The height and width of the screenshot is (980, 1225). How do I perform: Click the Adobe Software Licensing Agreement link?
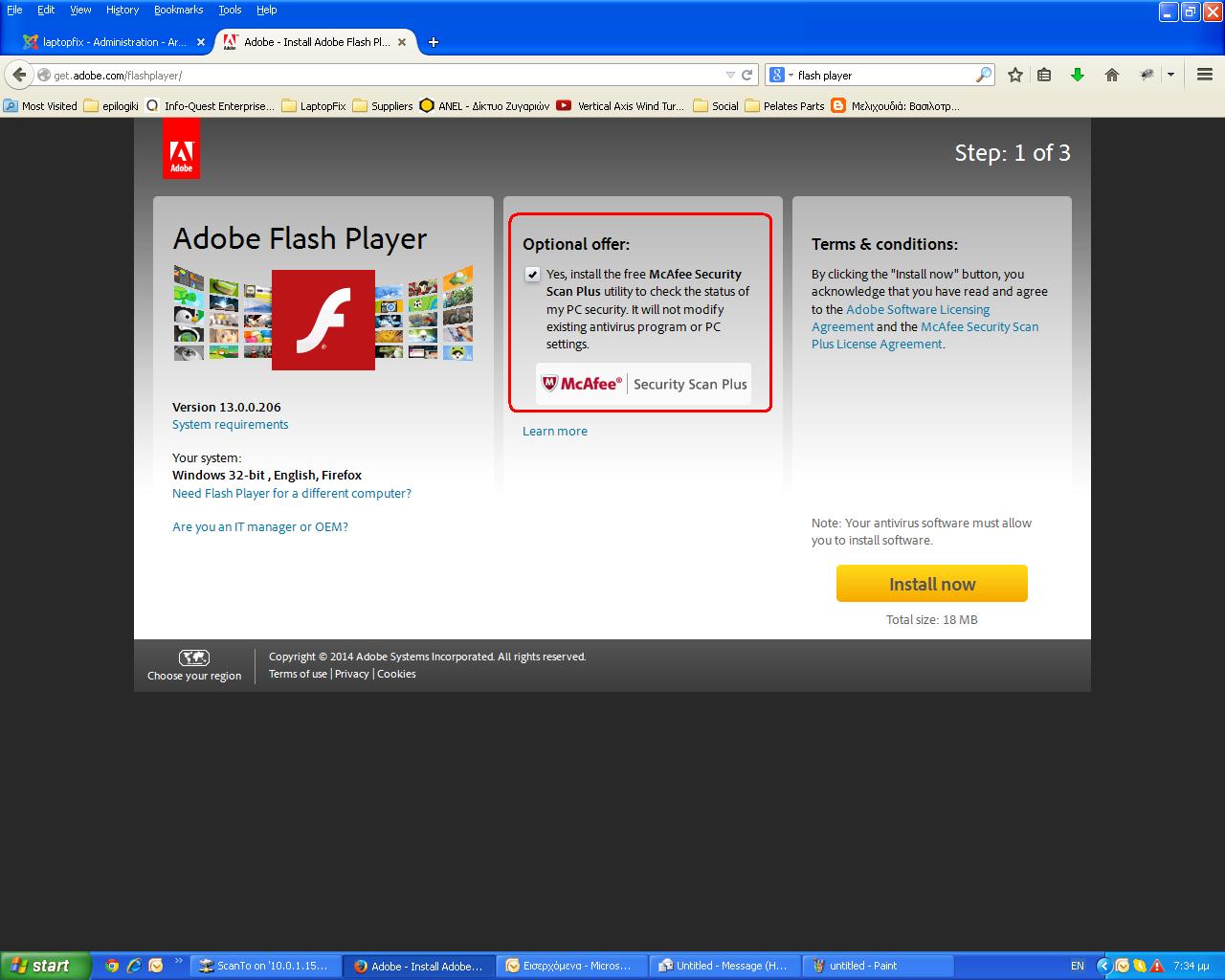pos(917,310)
